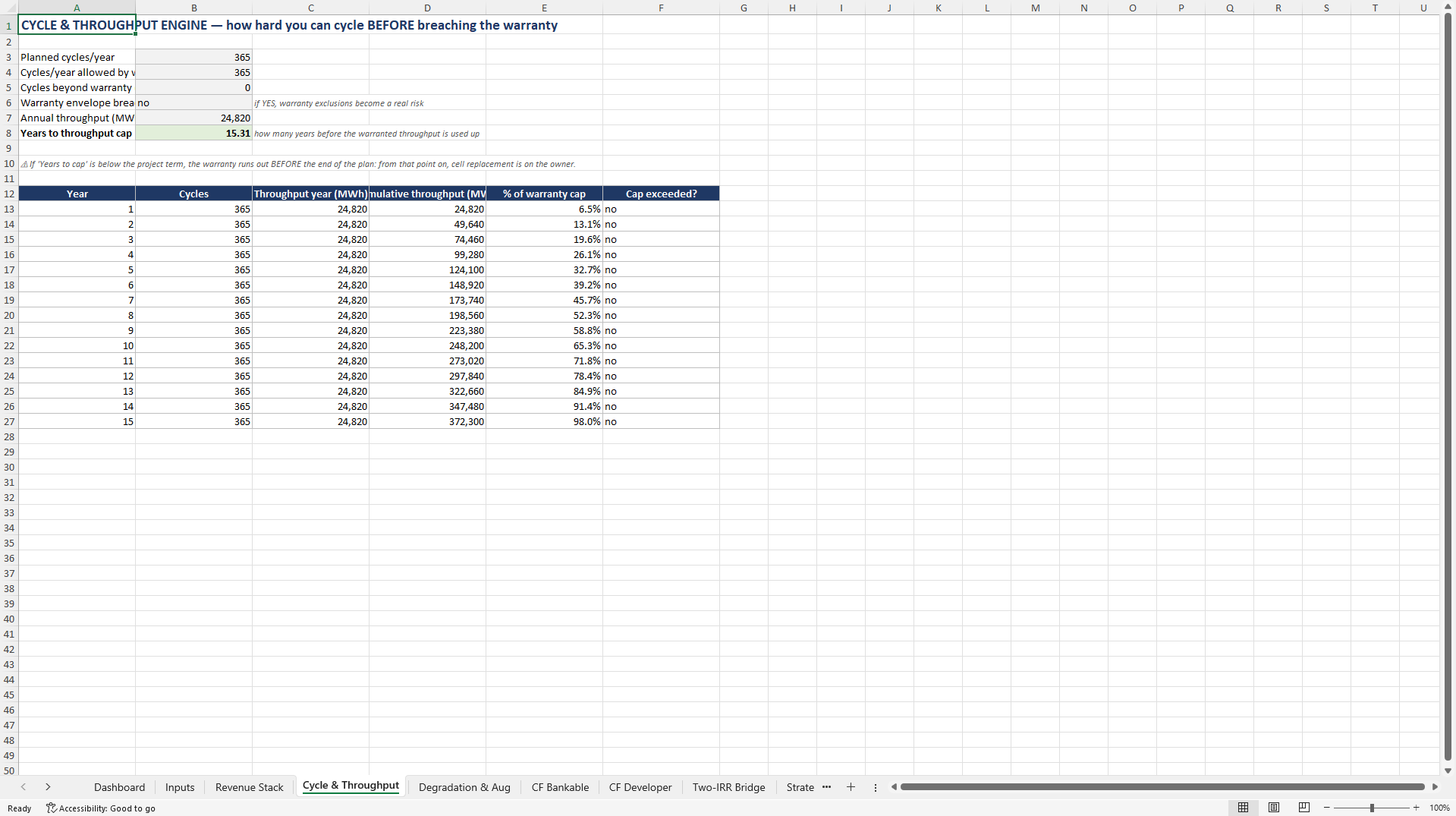Select the 'Year' table header cell
Screen dimensions: 1456x816
pyautogui.click(x=77, y=194)
